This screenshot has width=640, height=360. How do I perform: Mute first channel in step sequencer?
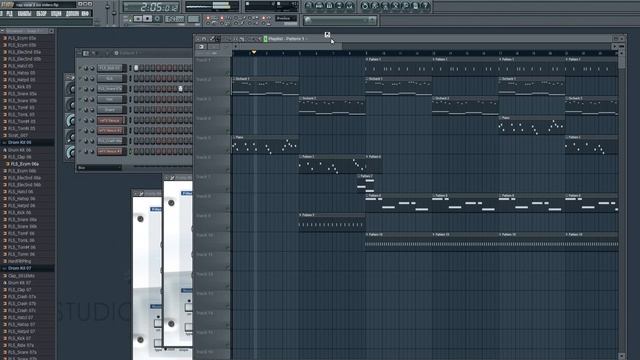(80, 68)
